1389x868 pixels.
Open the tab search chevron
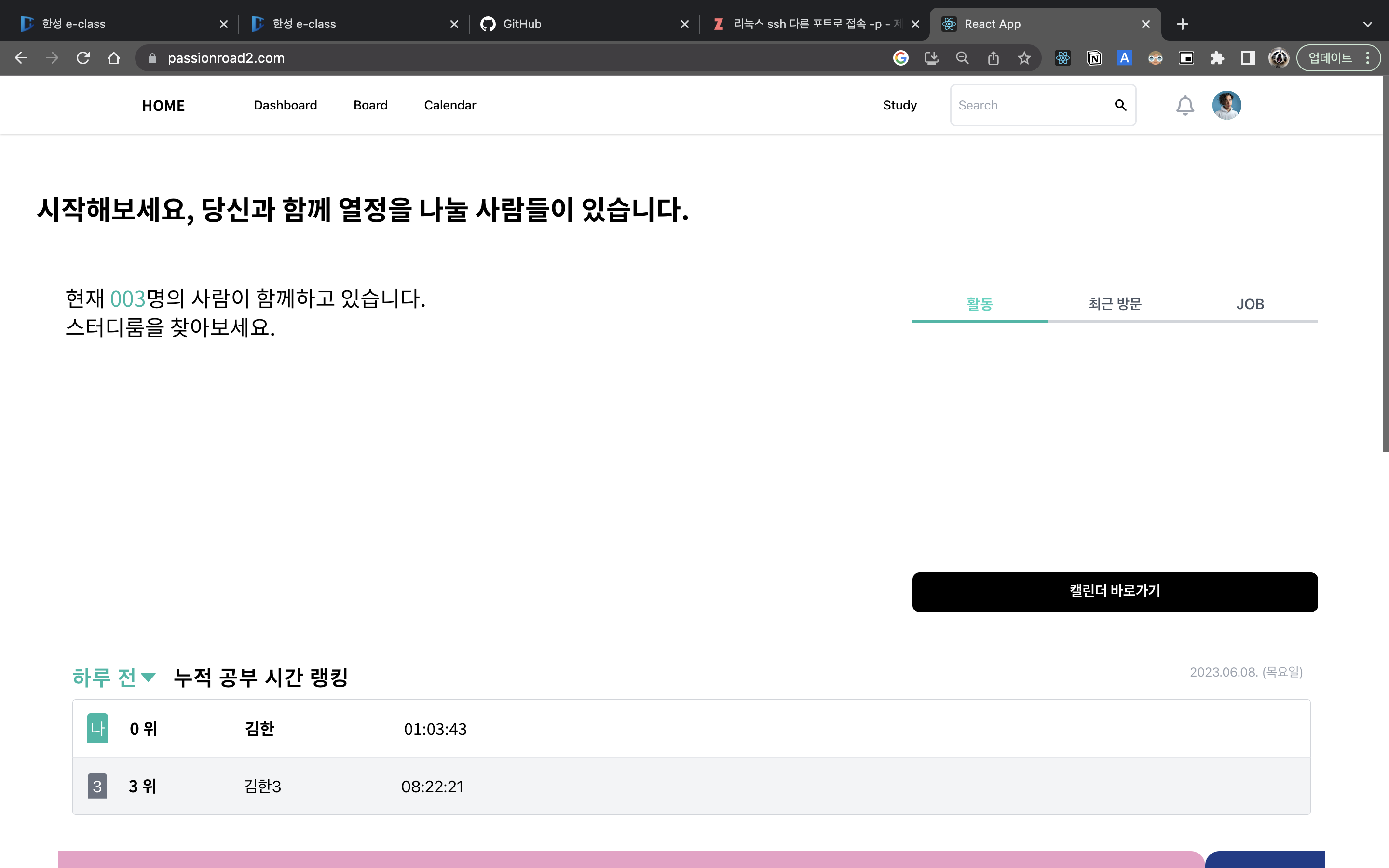point(1367,24)
